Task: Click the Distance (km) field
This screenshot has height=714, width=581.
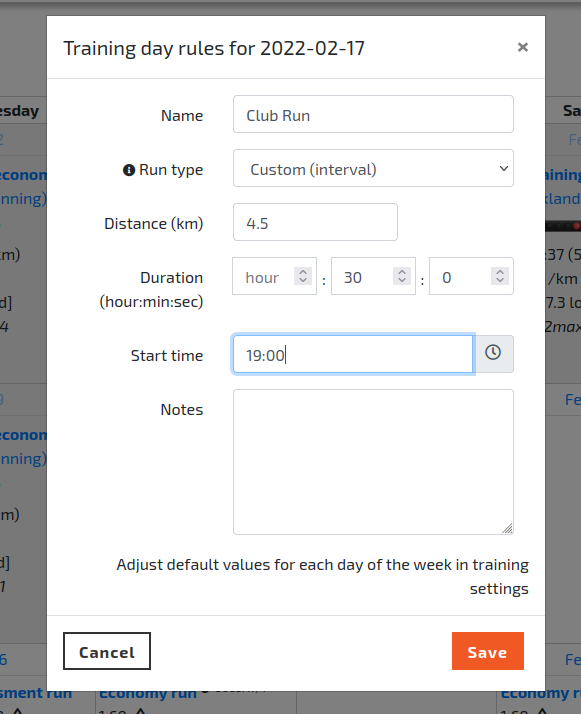Action: click(x=315, y=222)
